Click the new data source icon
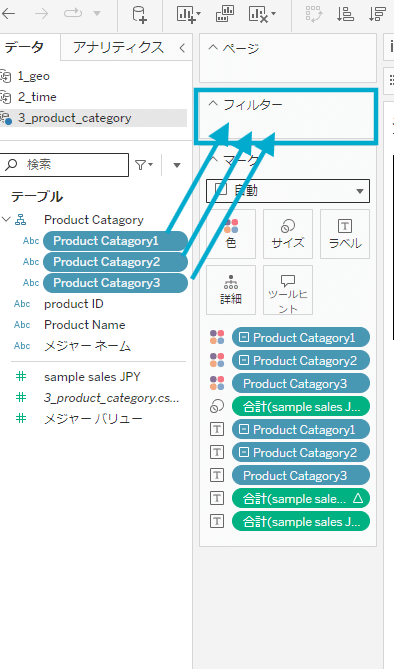 (x=140, y=14)
